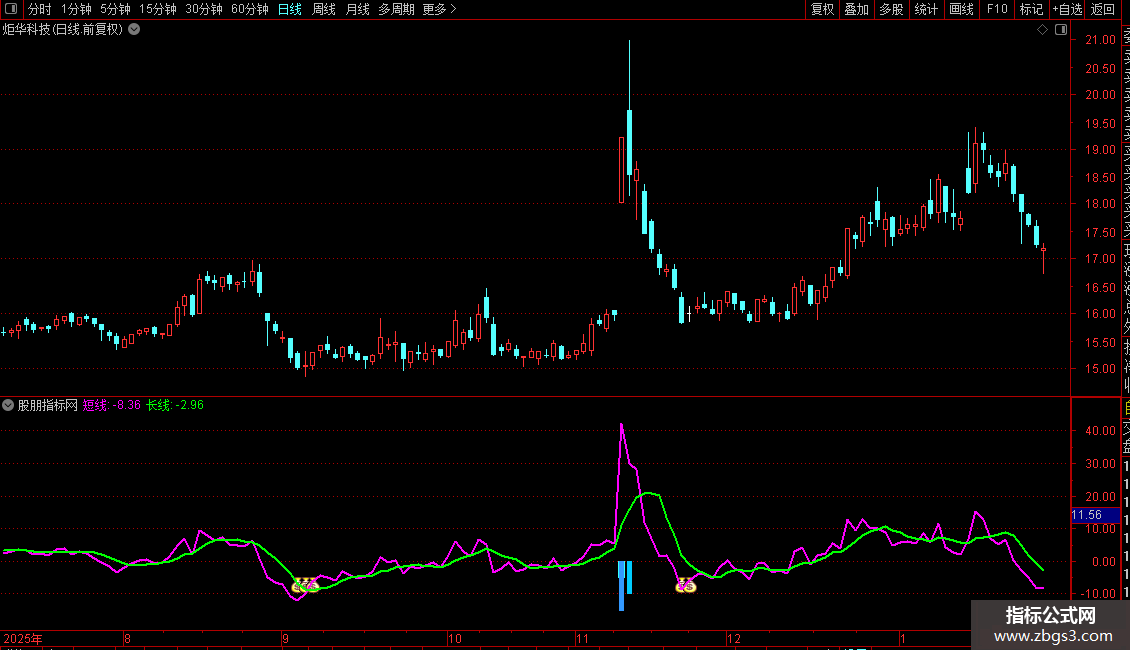Open F10 company info
The width and height of the screenshot is (1130, 650).
997,9
